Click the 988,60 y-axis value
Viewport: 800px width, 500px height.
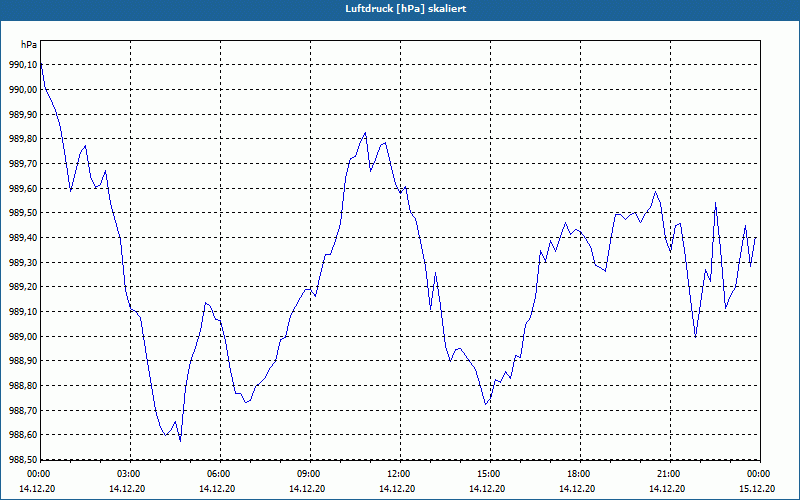click(x=23, y=435)
